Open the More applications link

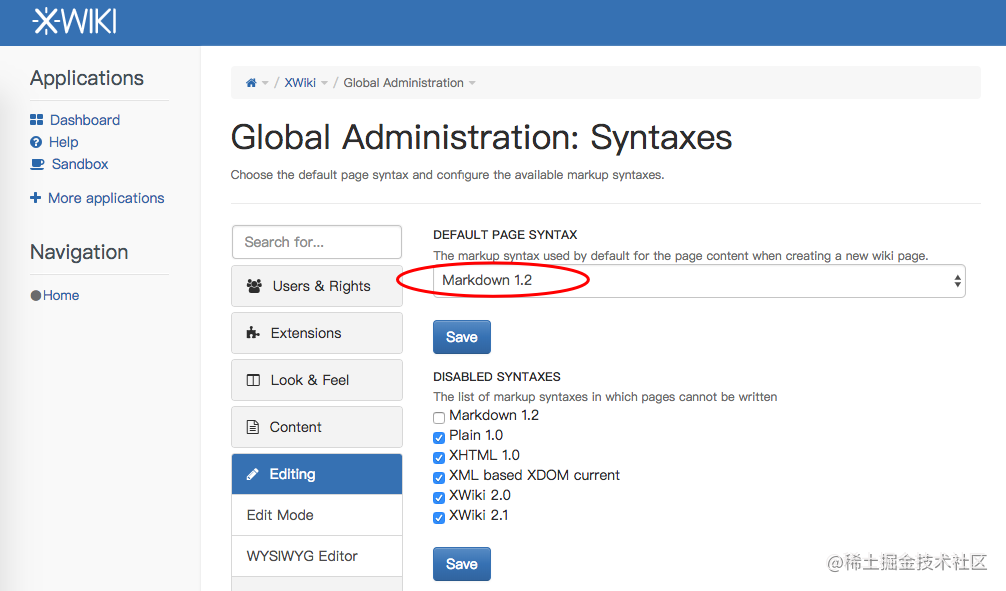point(106,198)
